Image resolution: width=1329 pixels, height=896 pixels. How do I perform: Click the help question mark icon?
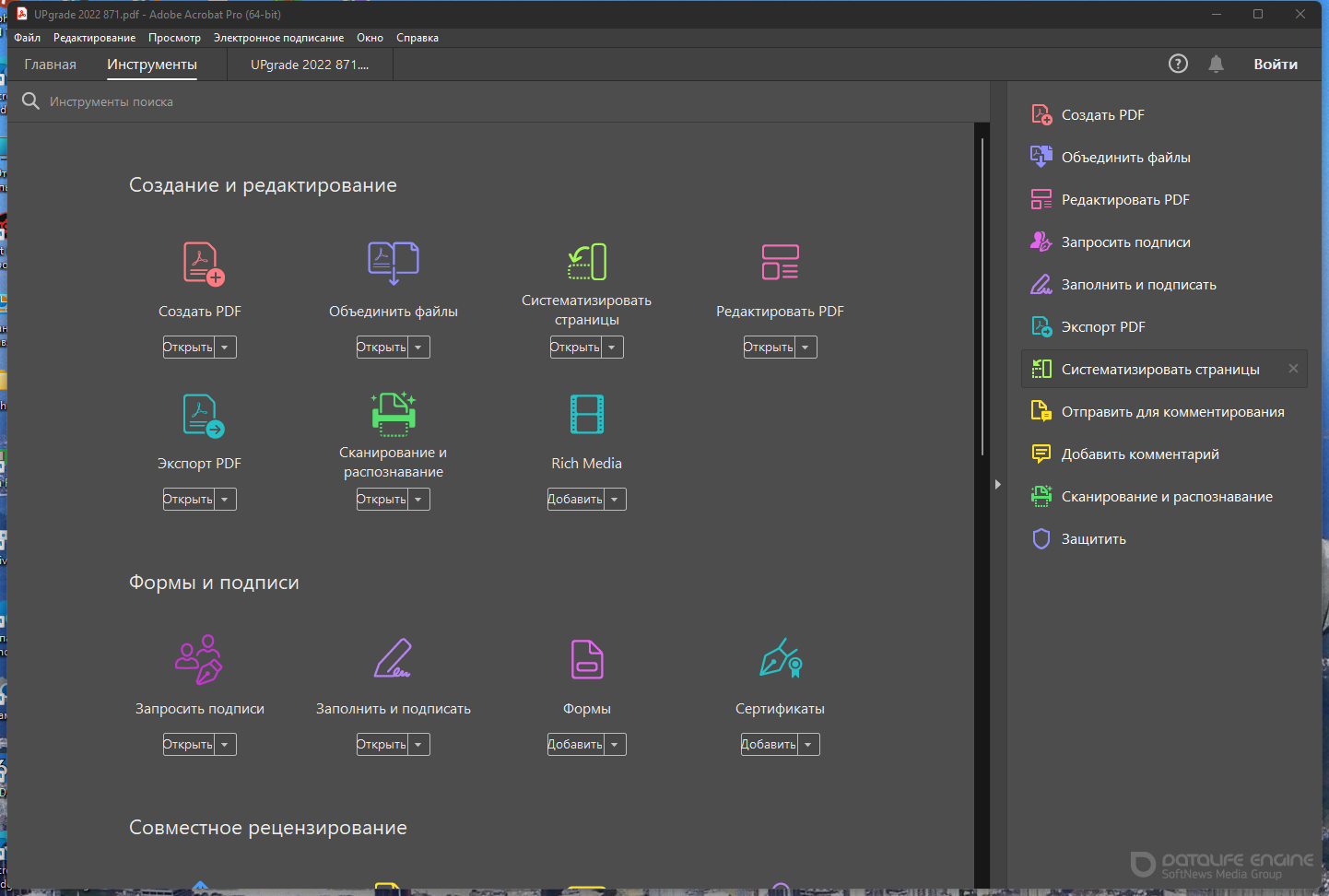point(1178,64)
